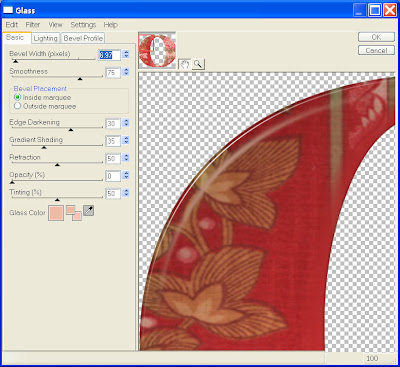
Task: Minimize the Glass window
Action: pos(359,10)
